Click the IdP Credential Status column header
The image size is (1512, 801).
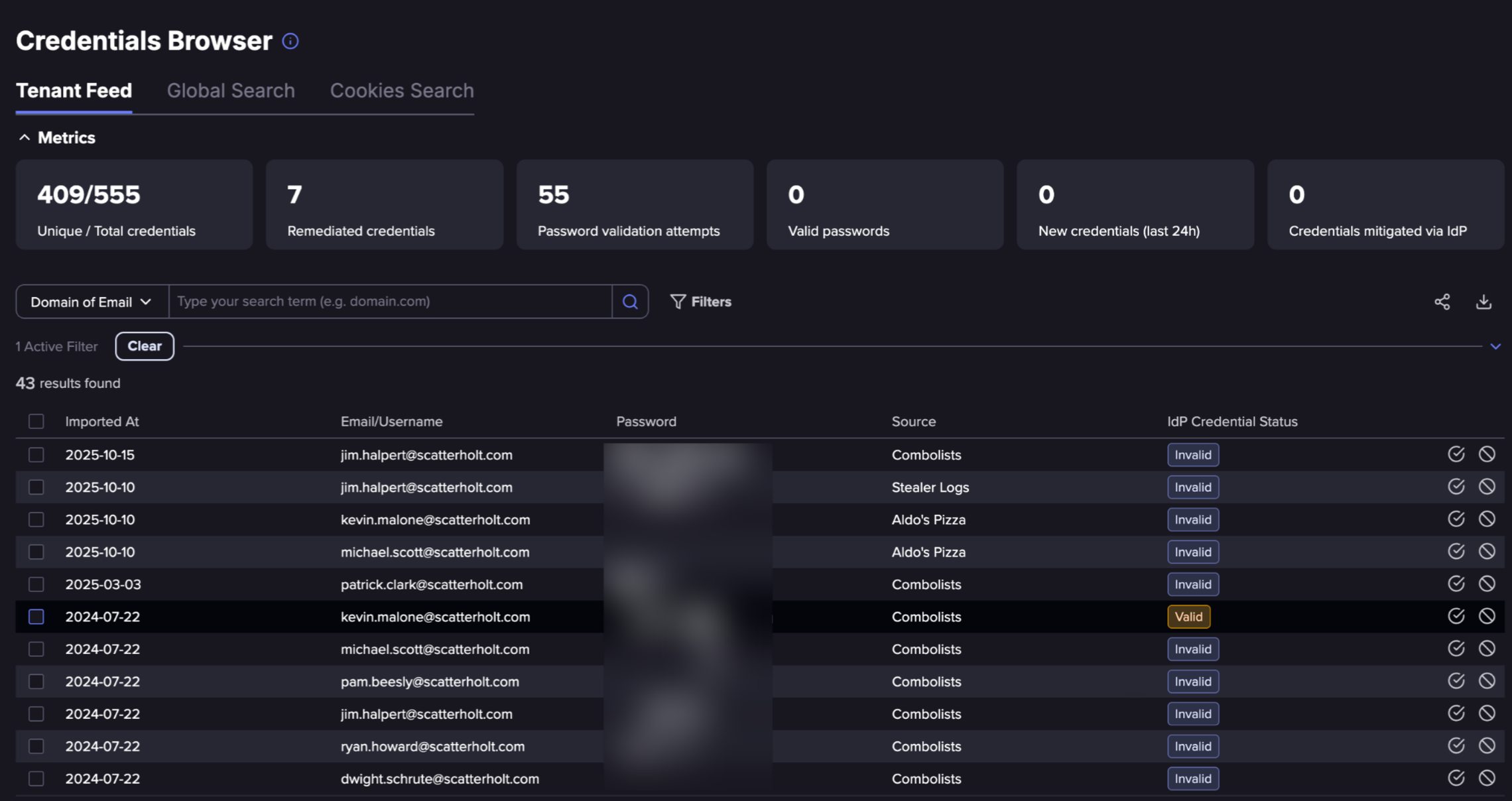pos(1232,422)
